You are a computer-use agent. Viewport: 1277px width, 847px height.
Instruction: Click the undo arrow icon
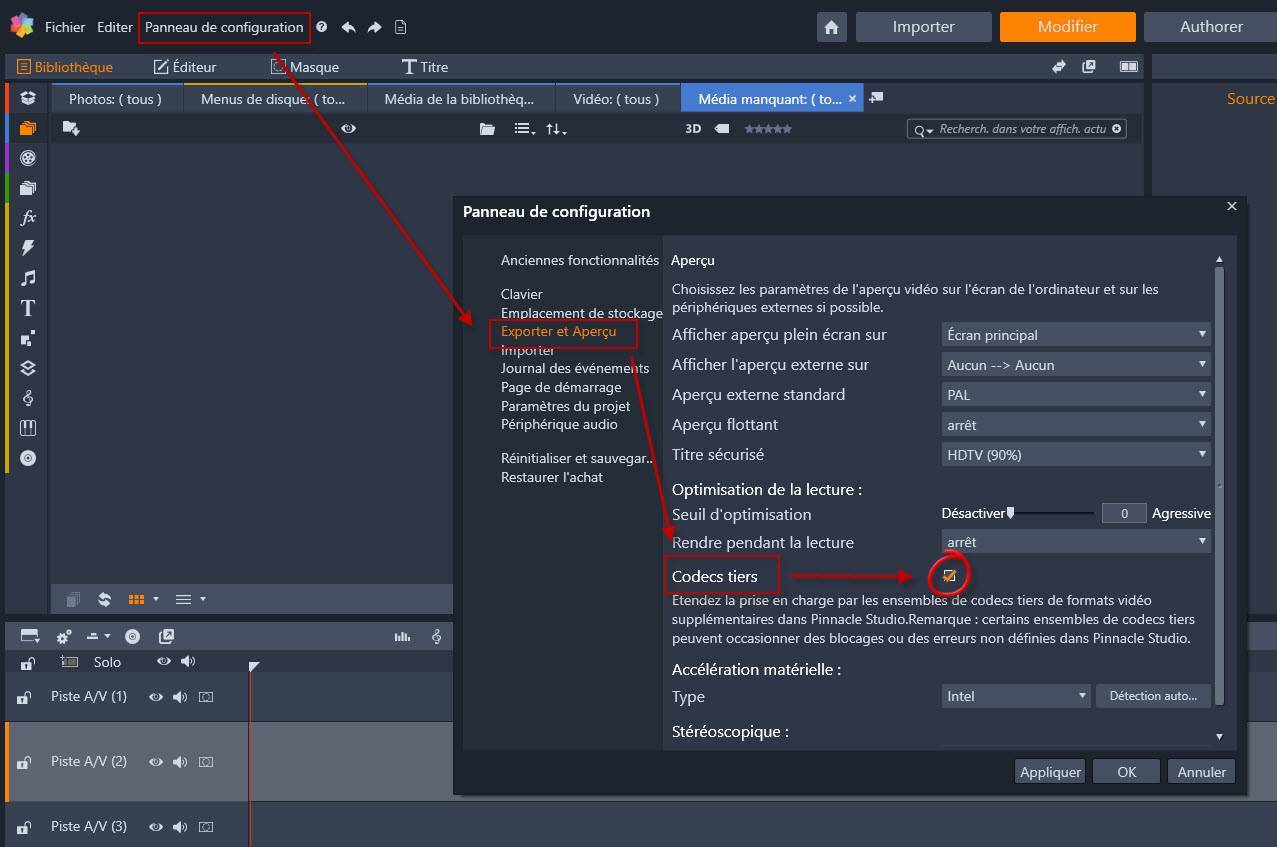coord(348,27)
